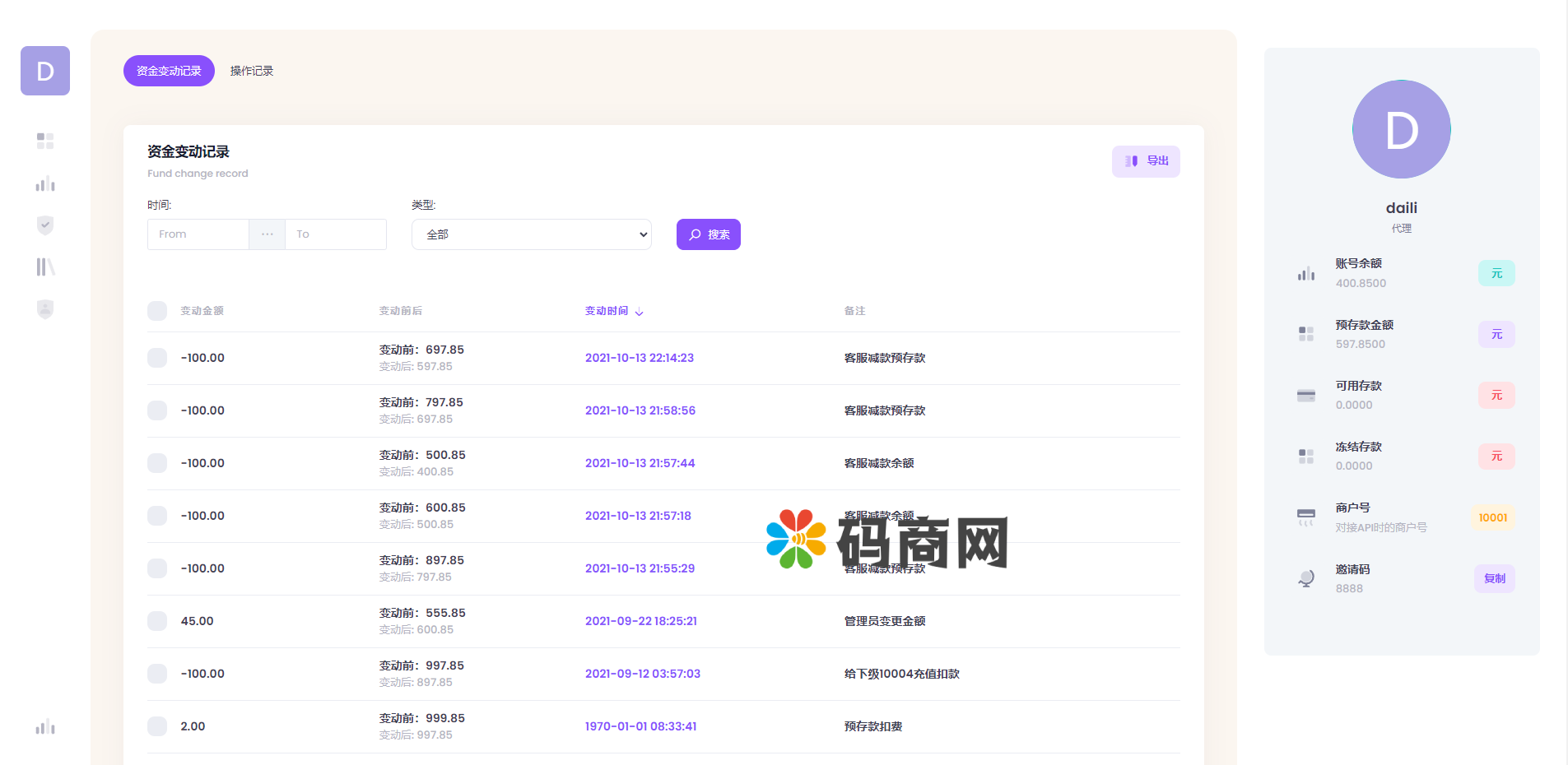This screenshot has height=765, width=1568.
Task: Open the bar chart icon in upper sidebar
Action: pyautogui.click(x=45, y=183)
